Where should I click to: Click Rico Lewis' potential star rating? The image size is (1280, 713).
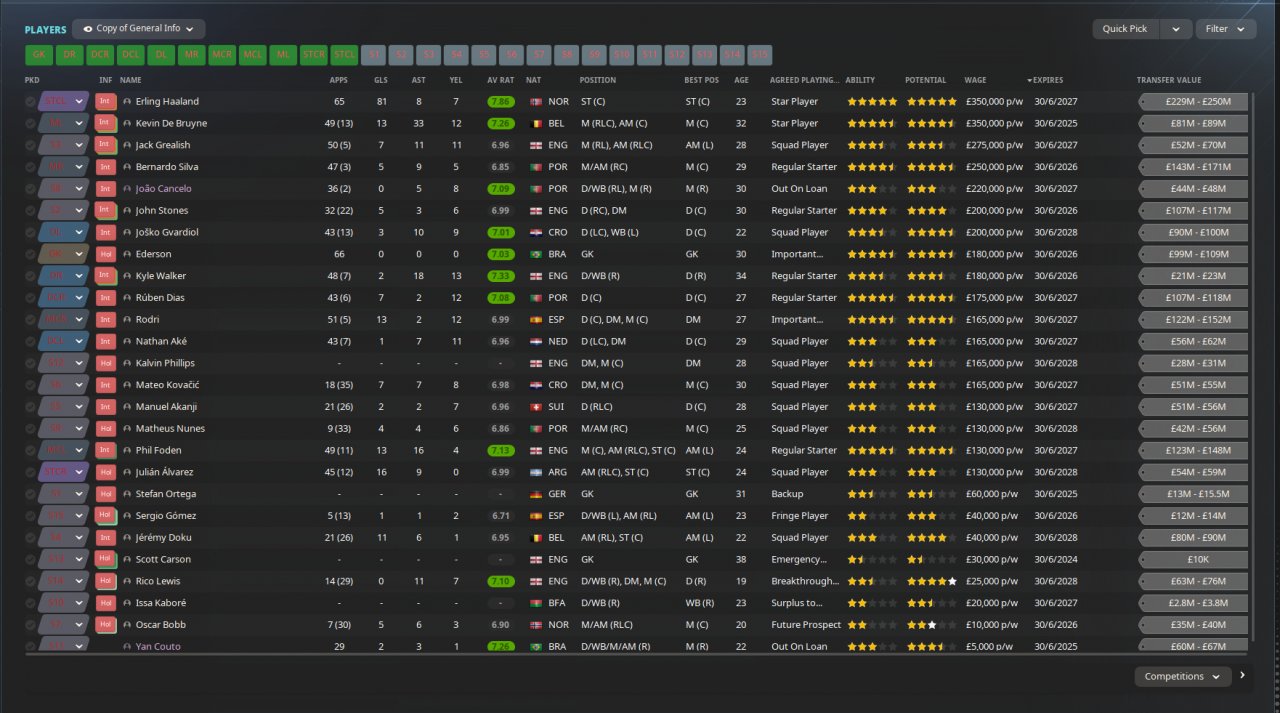[931, 581]
